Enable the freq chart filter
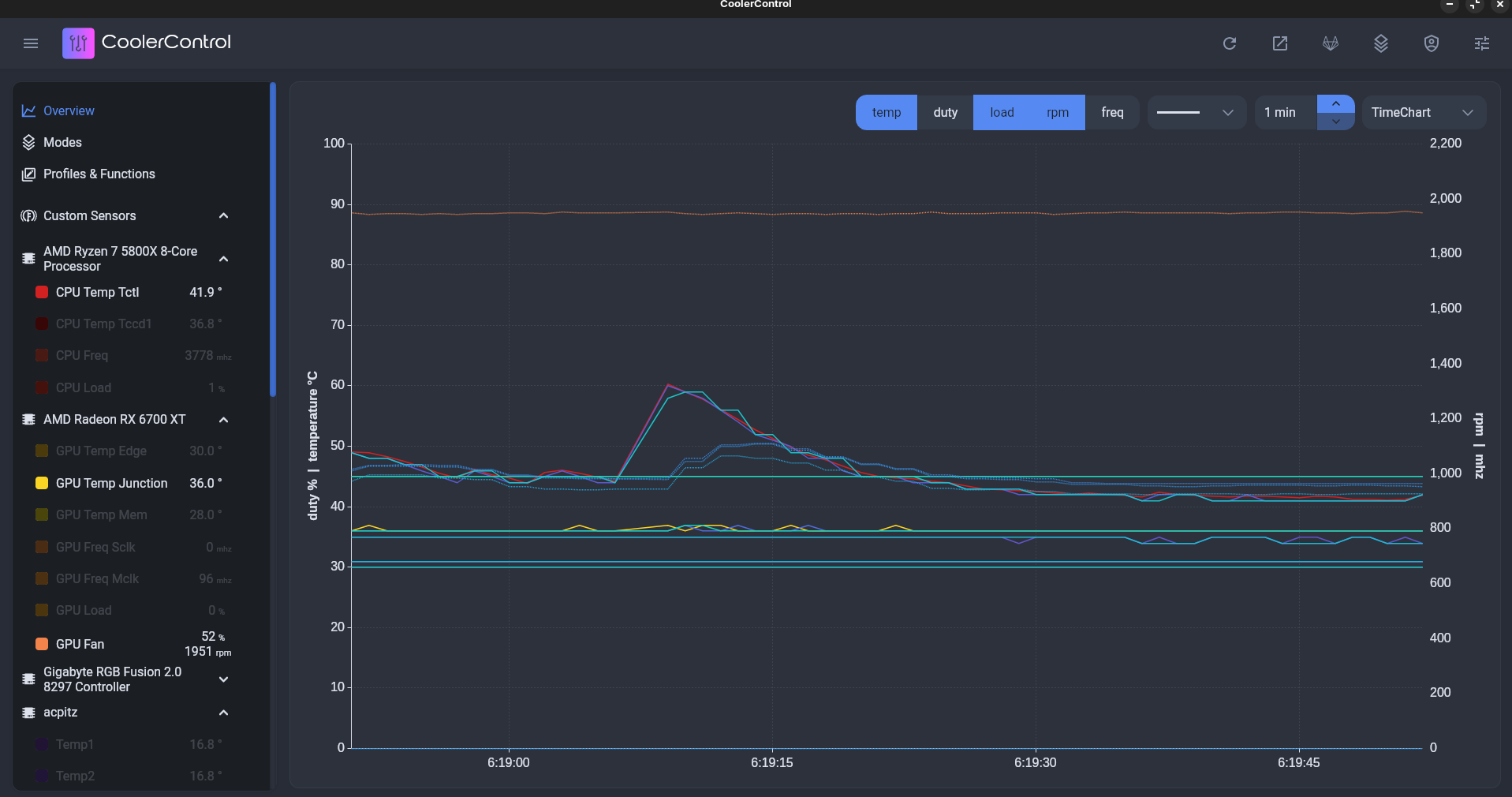The image size is (1512, 797). point(1111,113)
